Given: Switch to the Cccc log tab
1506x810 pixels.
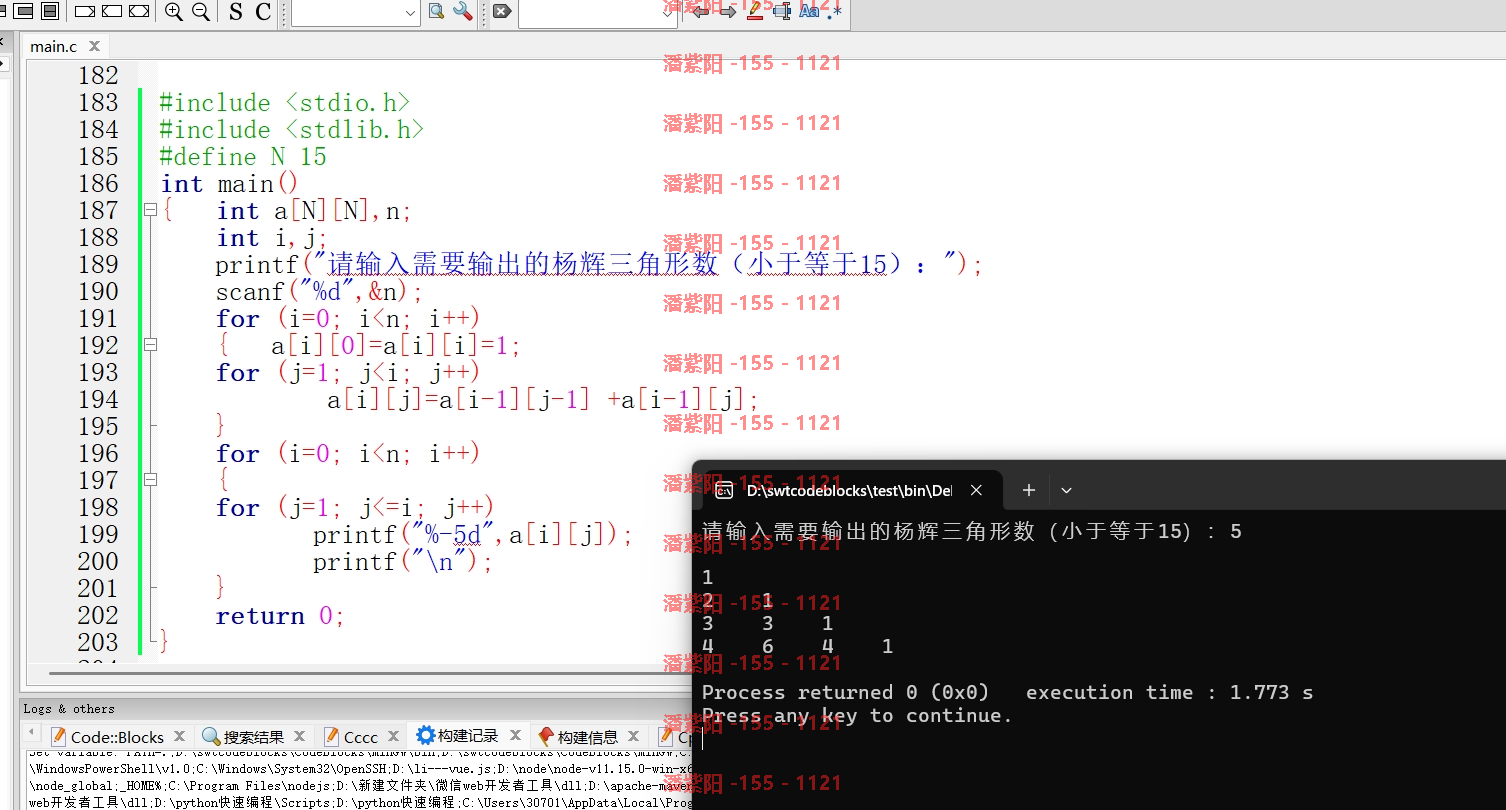Looking at the screenshot, I should pyautogui.click(x=361, y=737).
